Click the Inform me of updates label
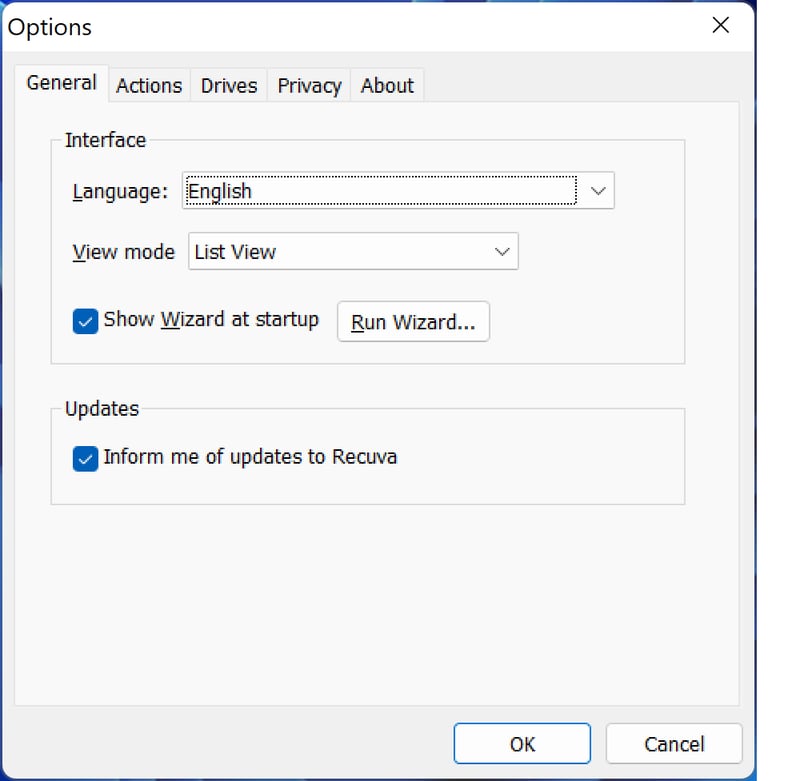800x781 pixels. [250, 457]
